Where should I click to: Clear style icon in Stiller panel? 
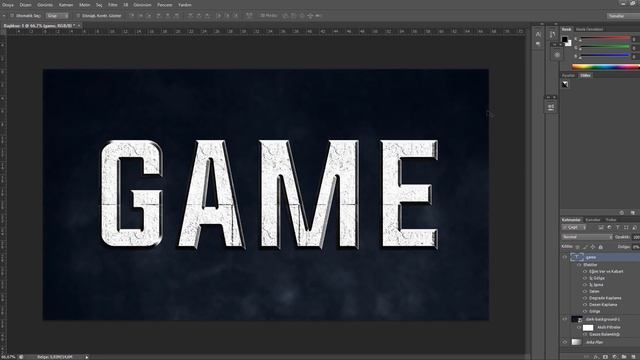pos(622,213)
